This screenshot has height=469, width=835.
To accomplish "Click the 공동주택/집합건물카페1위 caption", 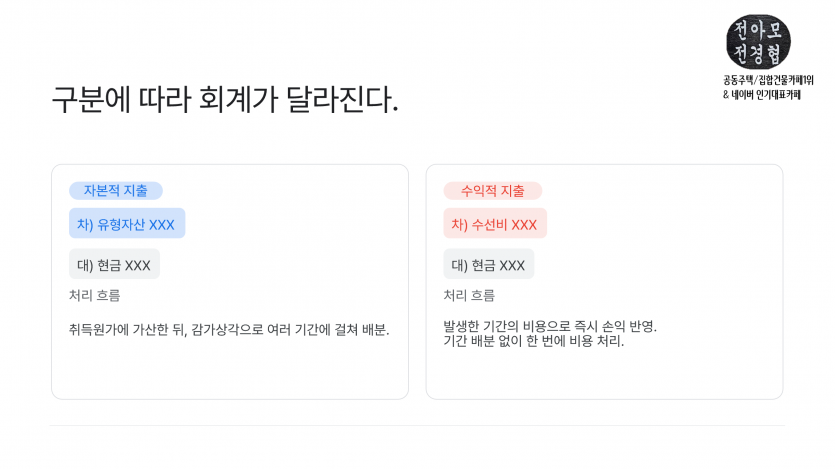I will 768,80.
